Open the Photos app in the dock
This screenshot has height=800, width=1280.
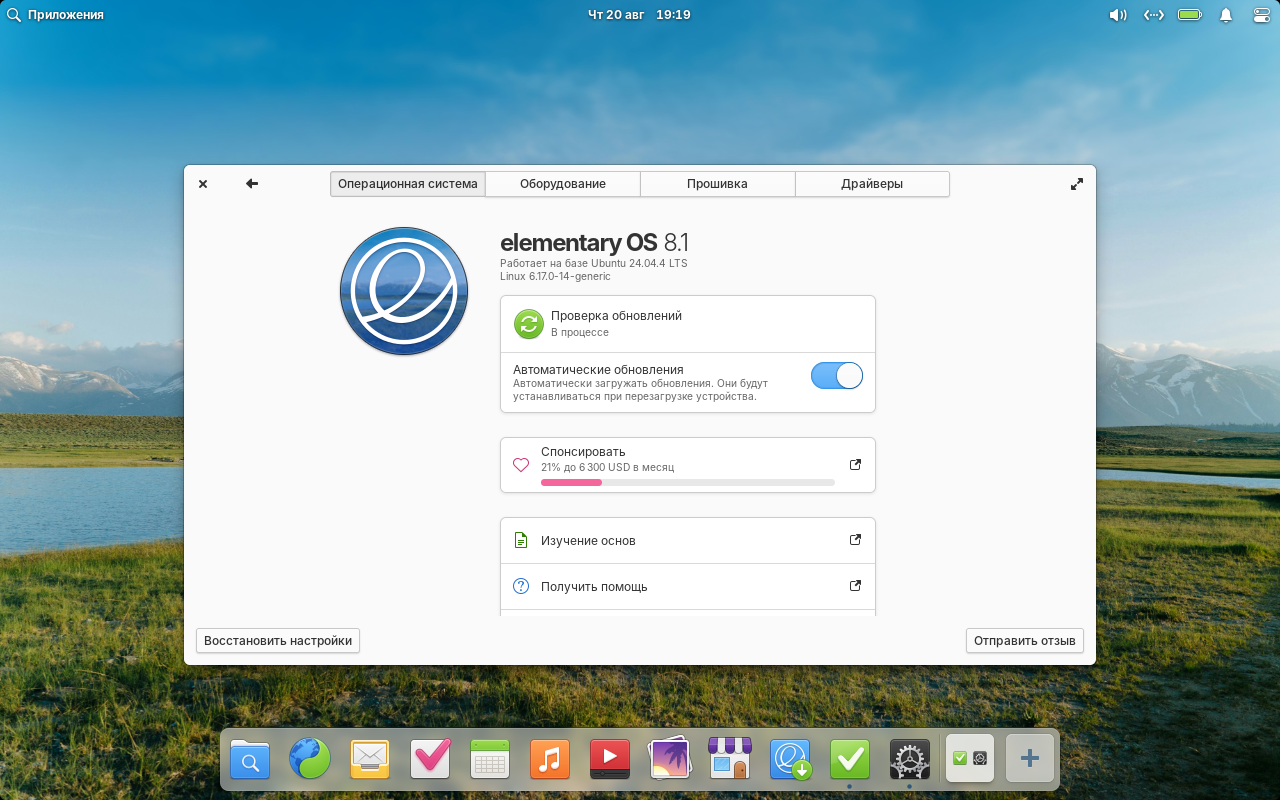coord(670,759)
